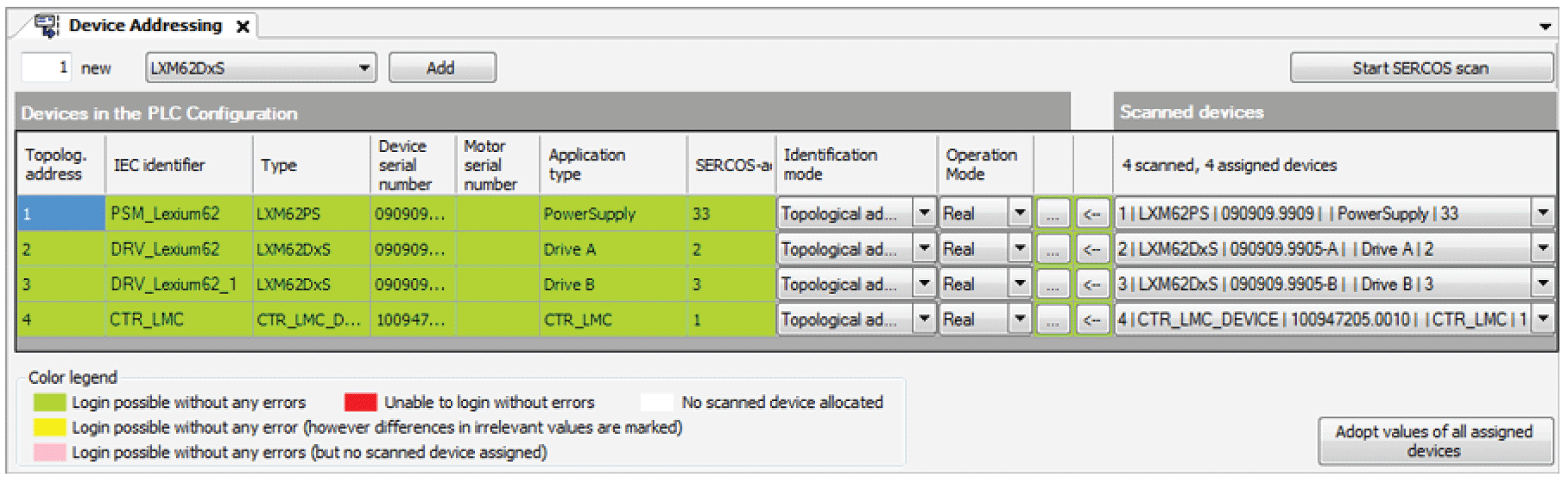Click the adopt arrow button for CTR_LMC row
The image size is (1568, 485).
(x=1092, y=320)
